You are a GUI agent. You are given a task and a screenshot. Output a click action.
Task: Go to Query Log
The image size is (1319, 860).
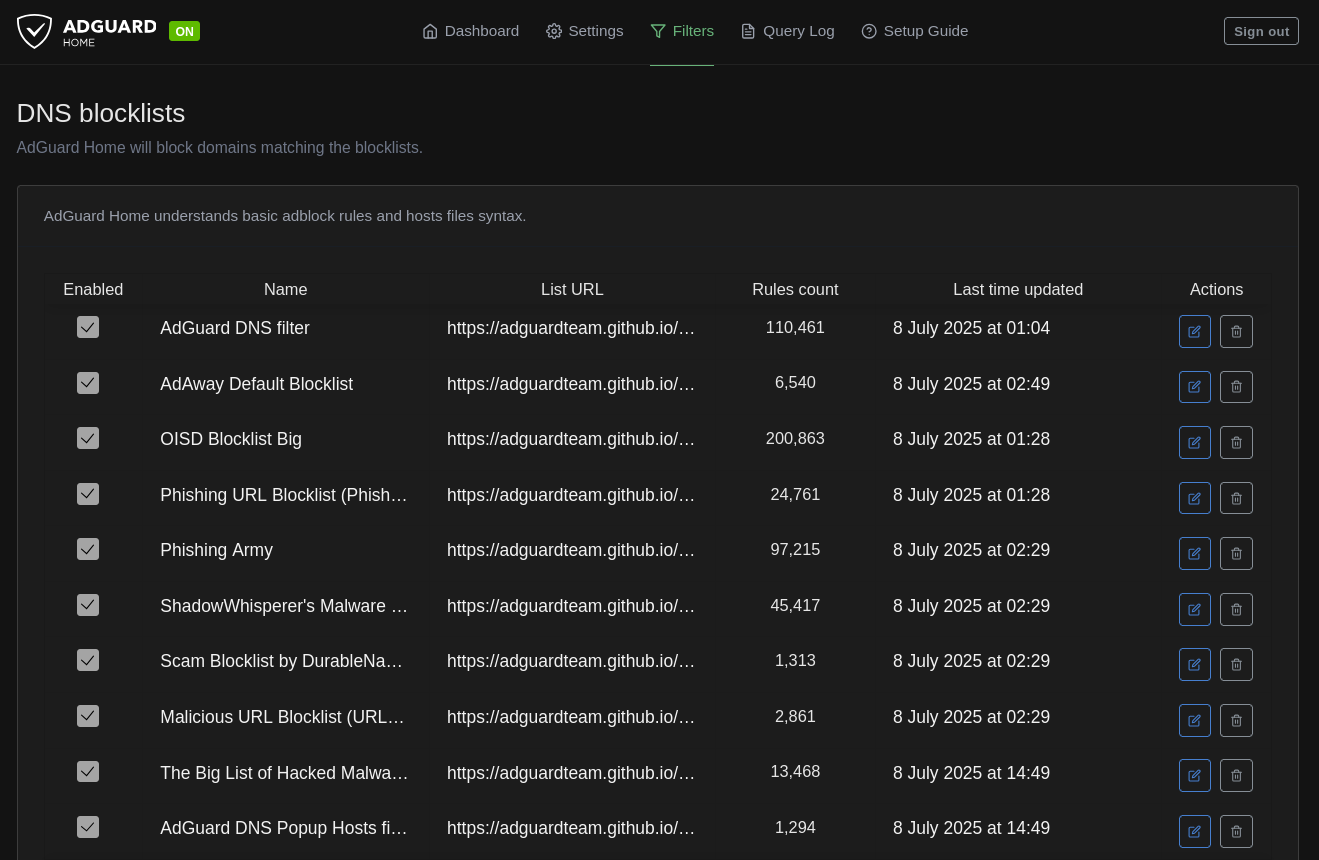click(x=787, y=31)
